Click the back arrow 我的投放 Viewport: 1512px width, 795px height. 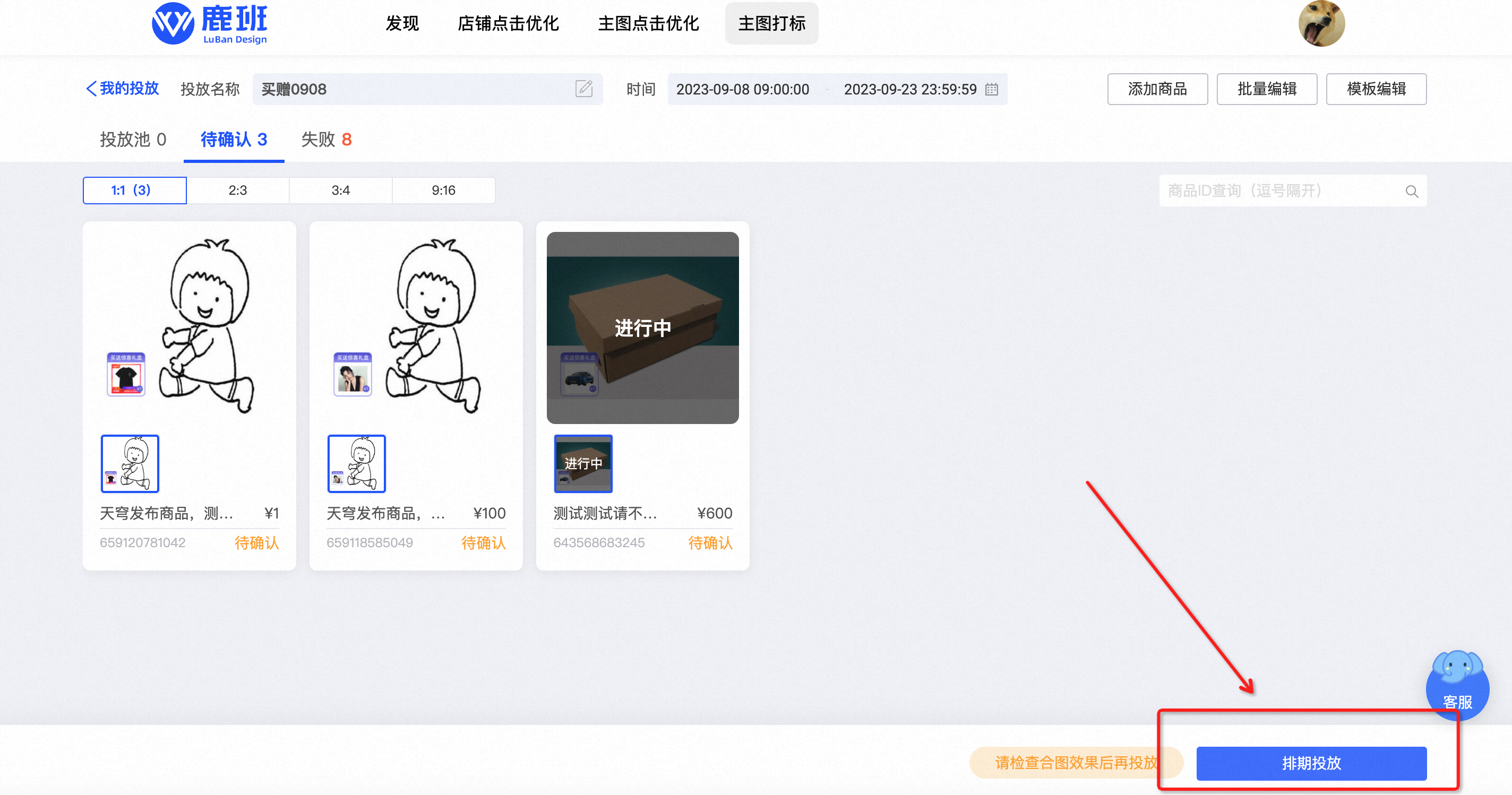coord(122,89)
